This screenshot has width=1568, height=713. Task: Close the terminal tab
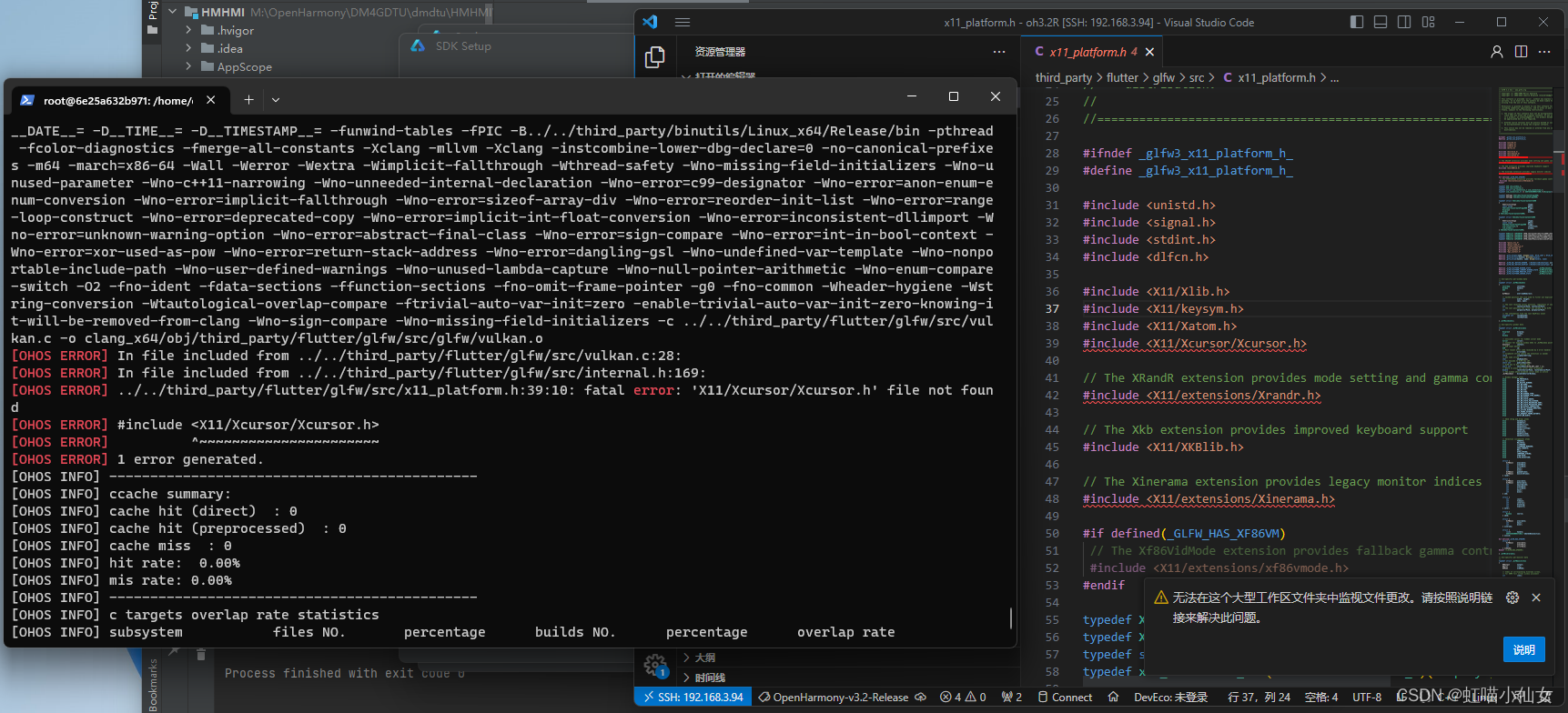coord(211,100)
